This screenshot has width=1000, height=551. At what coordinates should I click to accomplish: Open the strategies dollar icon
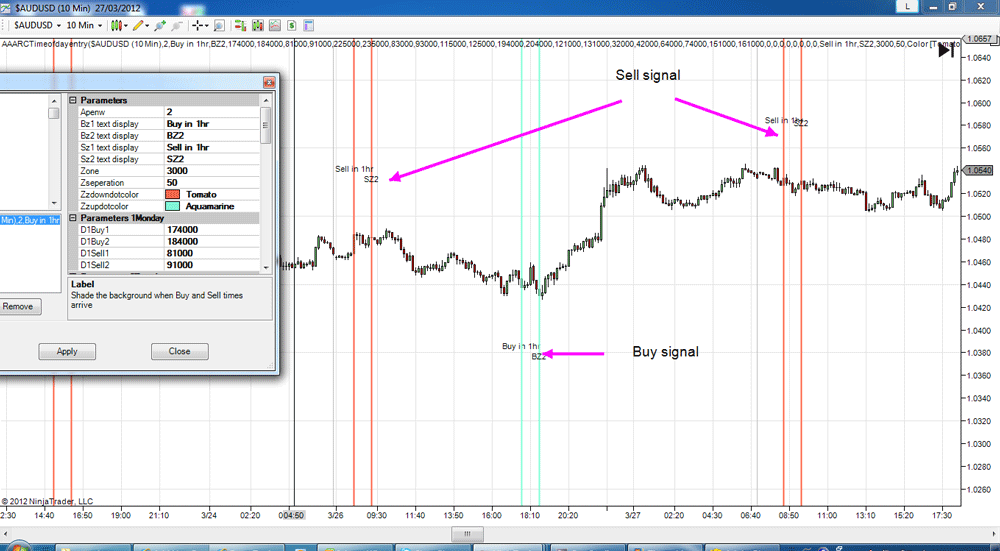(291, 26)
